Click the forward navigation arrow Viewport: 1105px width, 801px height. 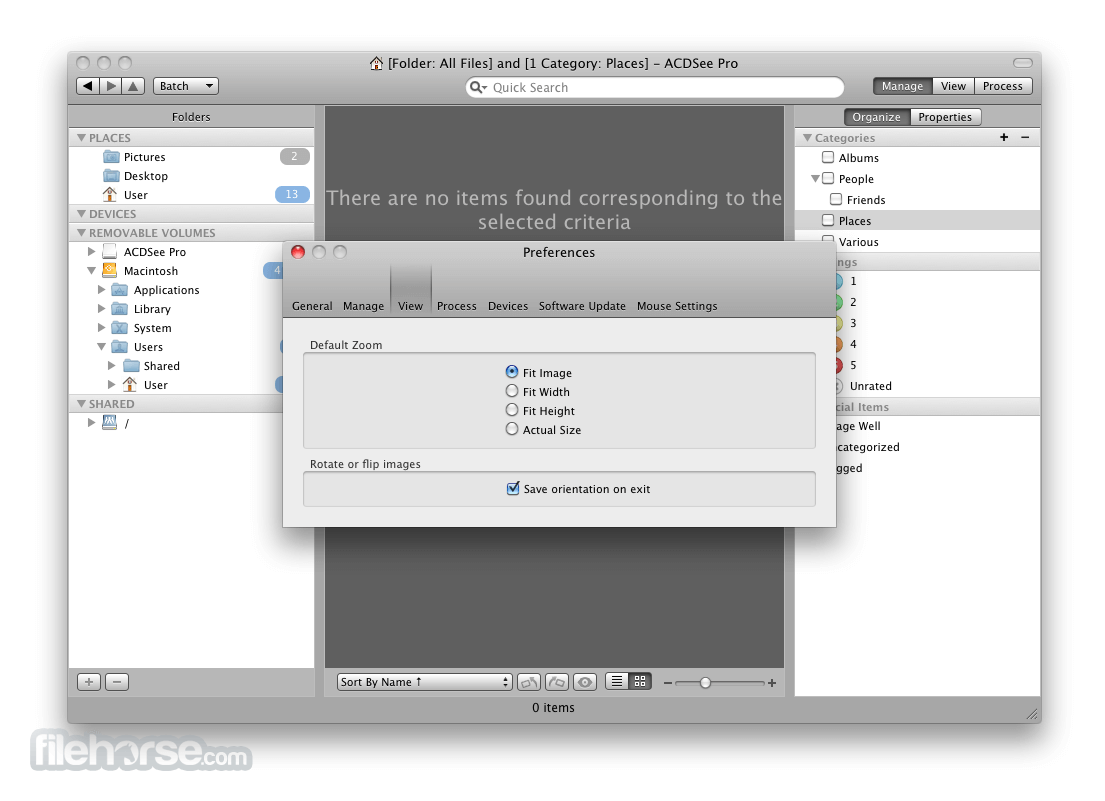111,86
